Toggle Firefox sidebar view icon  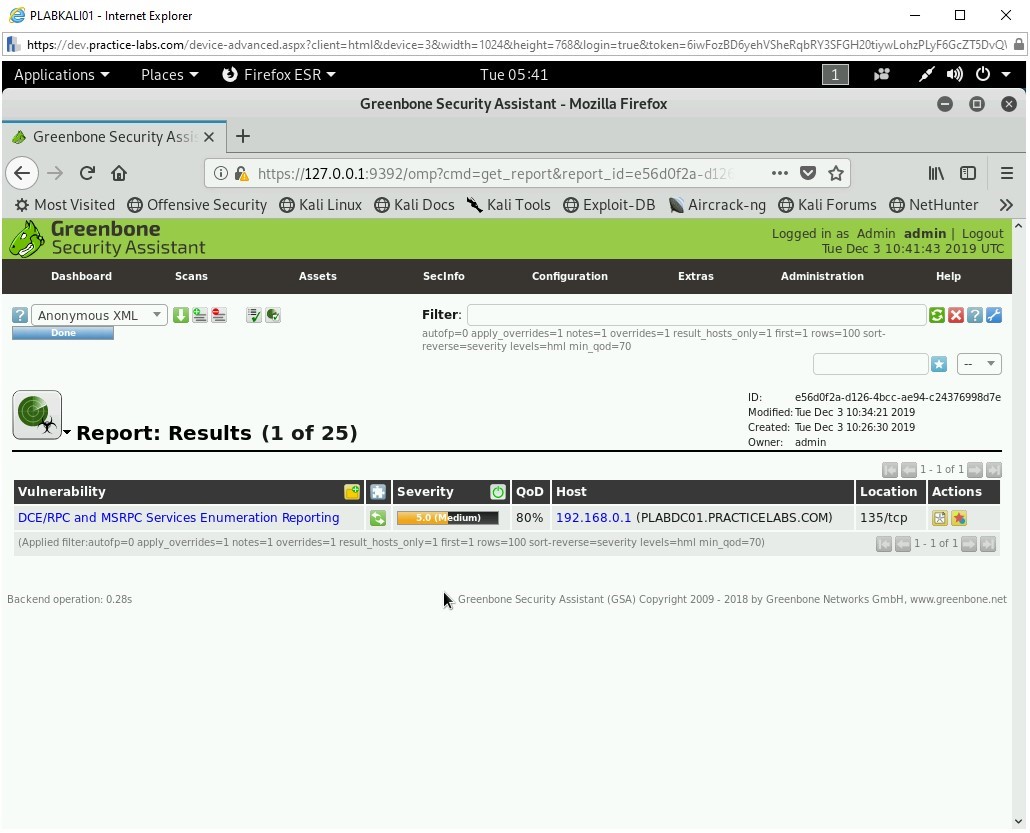tap(968, 173)
